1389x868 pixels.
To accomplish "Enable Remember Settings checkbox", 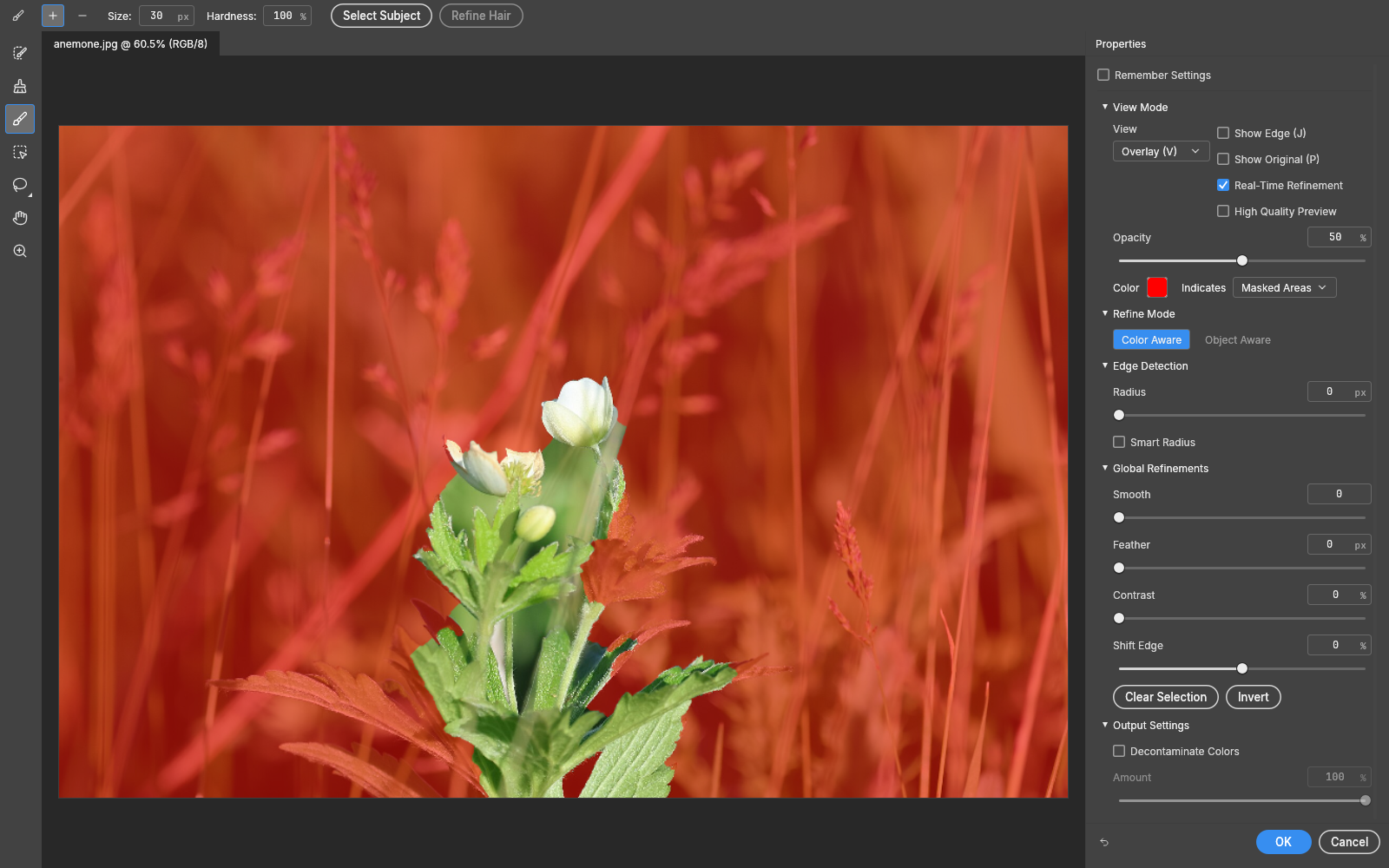I will (x=1103, y=75).
